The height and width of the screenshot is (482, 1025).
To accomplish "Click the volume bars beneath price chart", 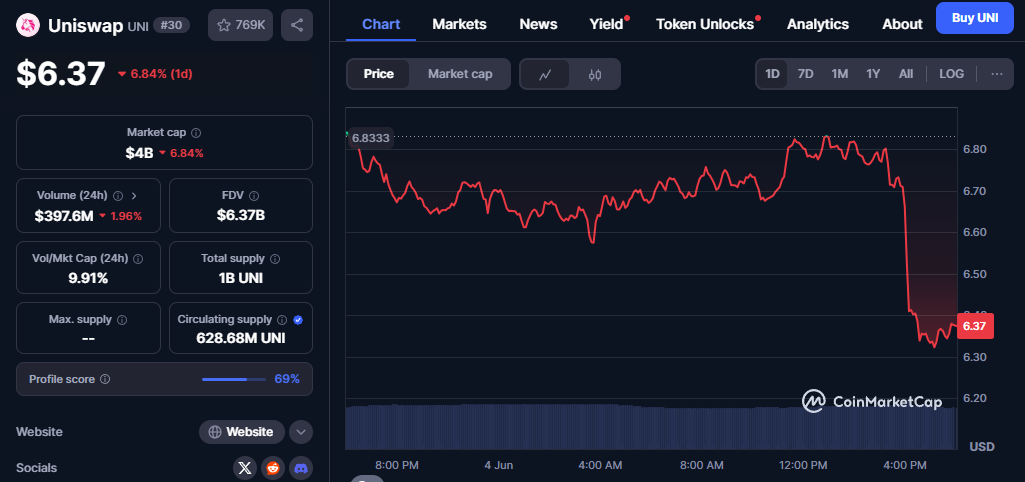I will (651, 426).
